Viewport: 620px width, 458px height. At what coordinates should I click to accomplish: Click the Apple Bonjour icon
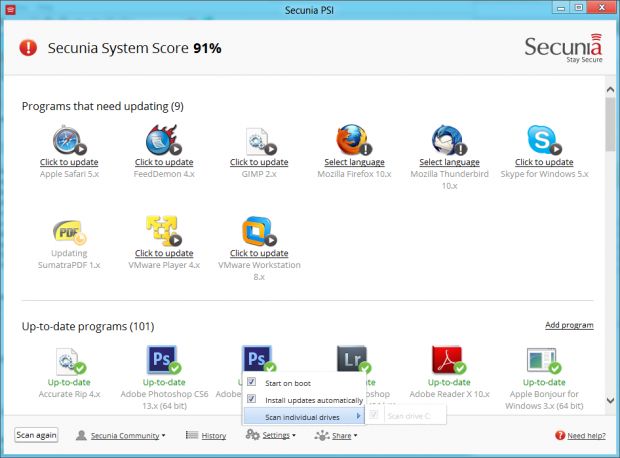544,361
